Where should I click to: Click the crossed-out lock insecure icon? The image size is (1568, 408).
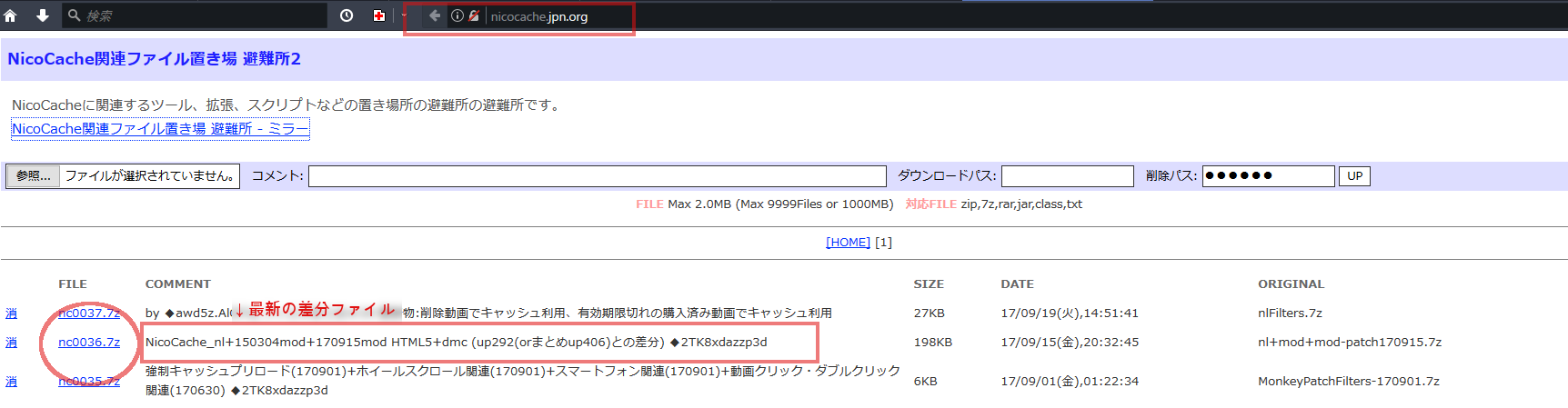474,15
